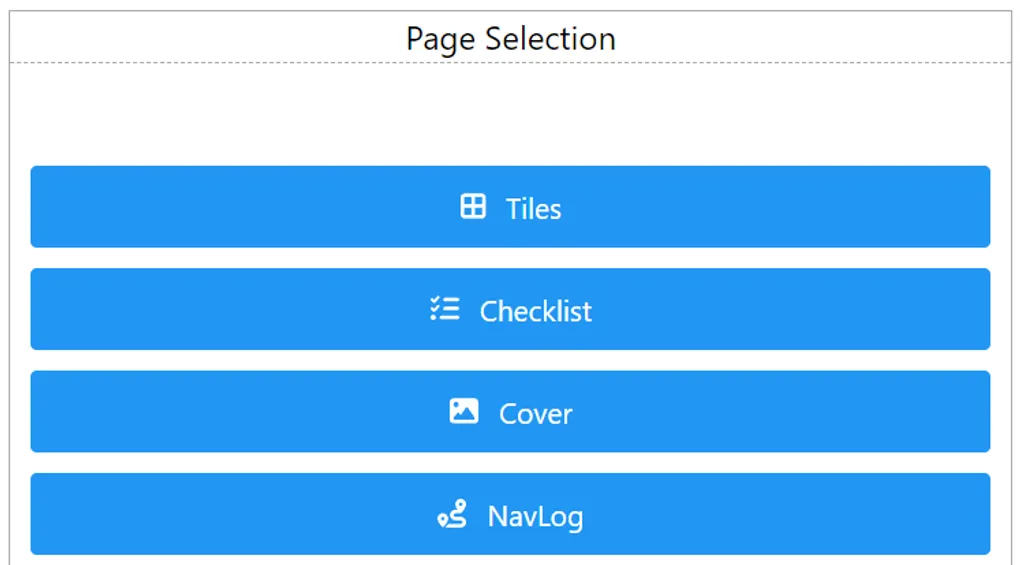The width and height of the screenshot is (1020, 565).
Task: Click empty white space above Tiles button
Action: coord(510,115)
